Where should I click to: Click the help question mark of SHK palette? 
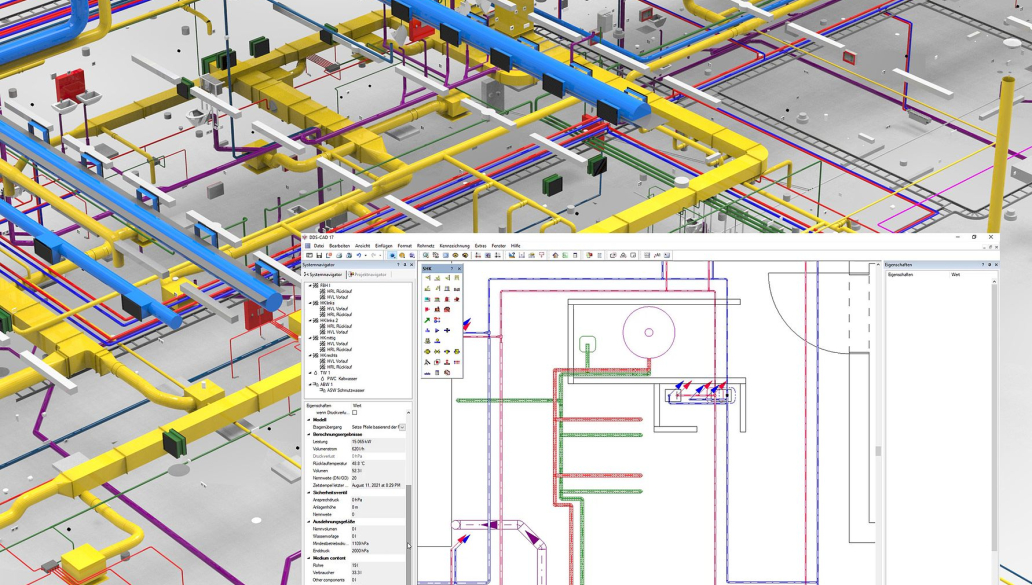pos(452,268)
